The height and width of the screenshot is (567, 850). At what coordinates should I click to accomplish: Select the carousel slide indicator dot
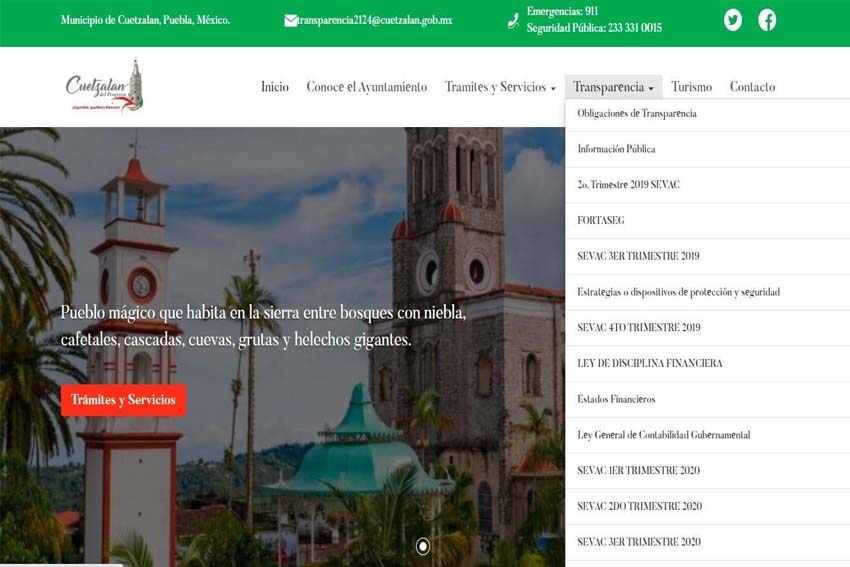pos(423,546)
